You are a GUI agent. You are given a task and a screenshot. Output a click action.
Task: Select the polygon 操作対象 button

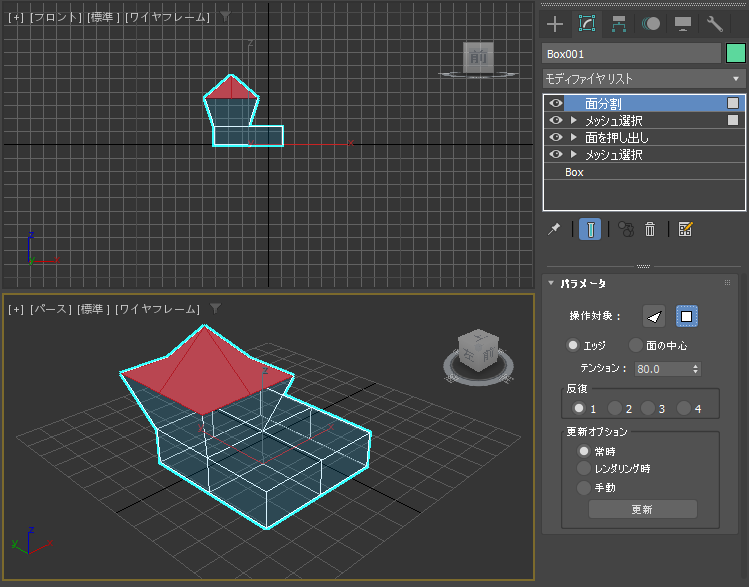[x=686, y=316]
